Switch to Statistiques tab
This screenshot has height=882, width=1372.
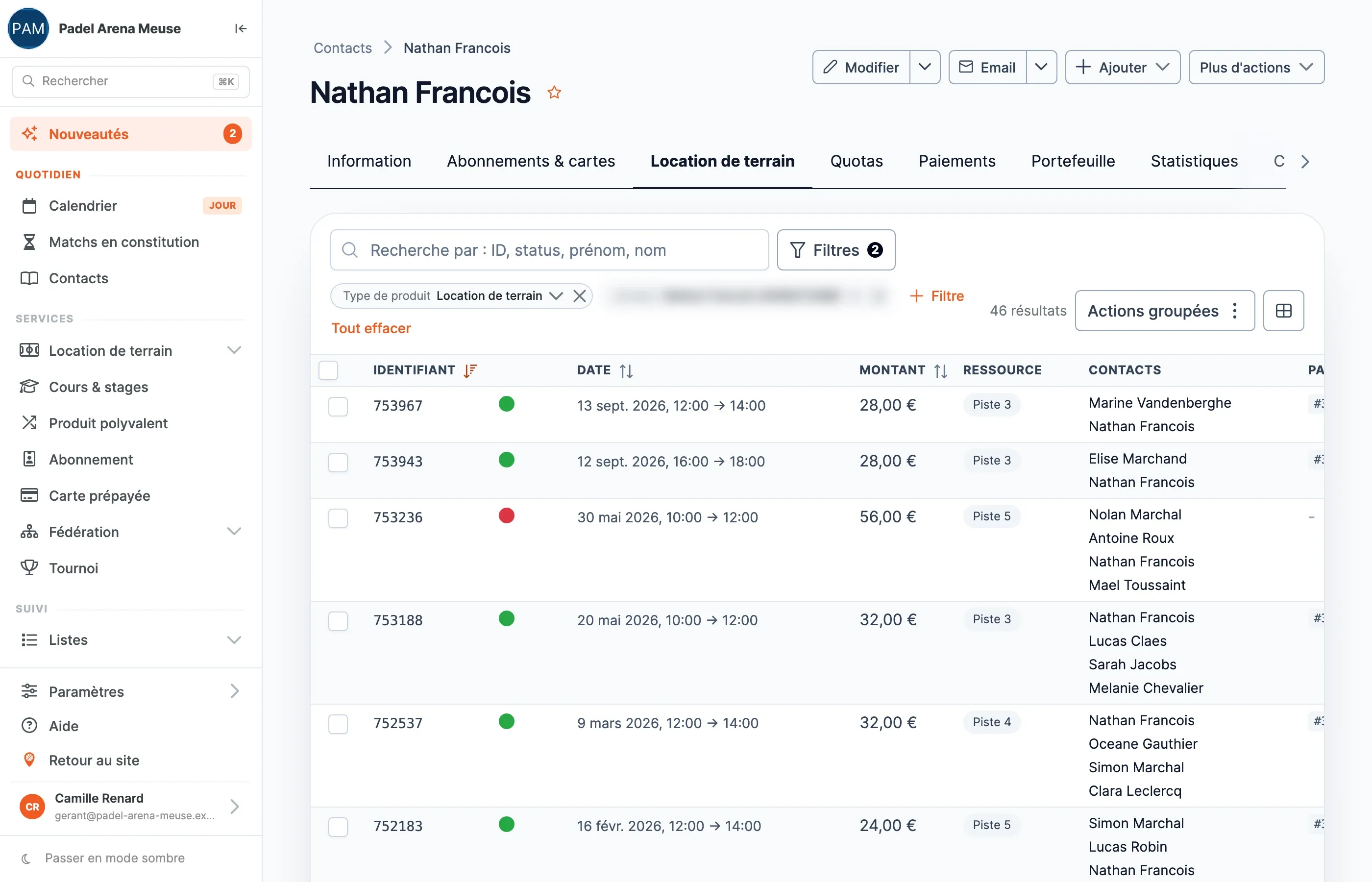click(1194, 161)
